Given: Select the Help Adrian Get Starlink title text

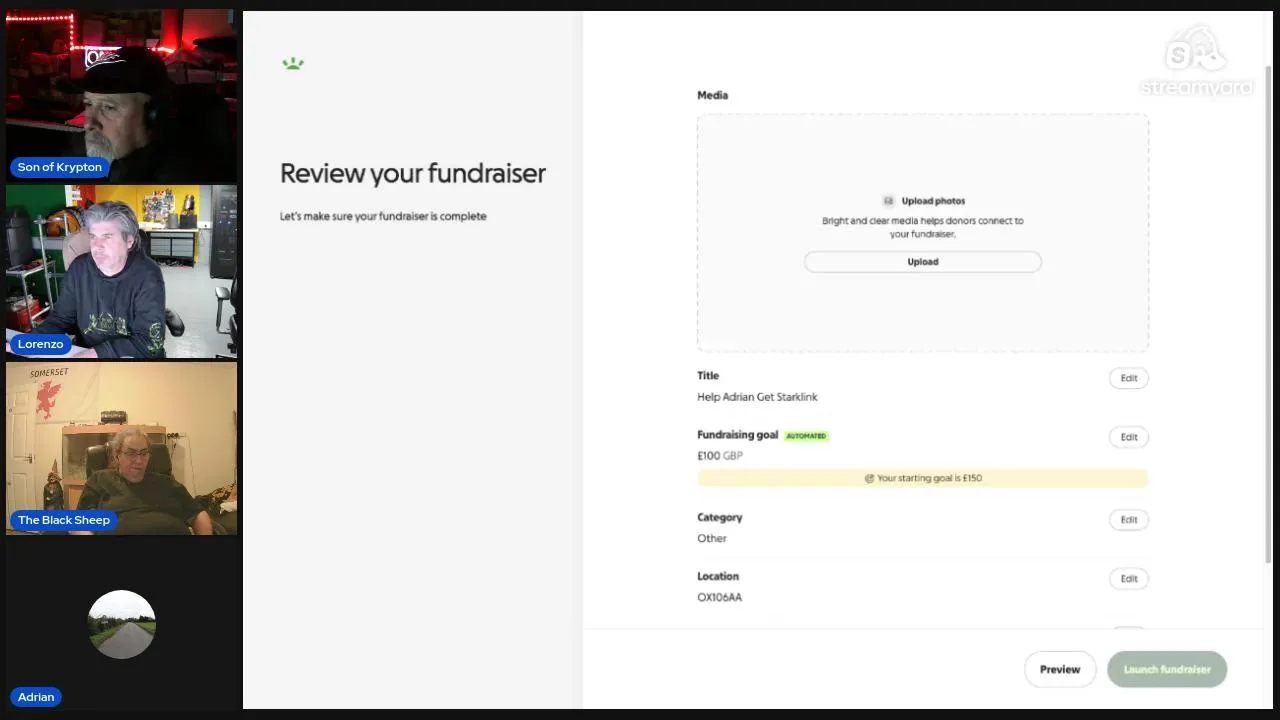Looking at the screenshot, I should tap(757, 397).
